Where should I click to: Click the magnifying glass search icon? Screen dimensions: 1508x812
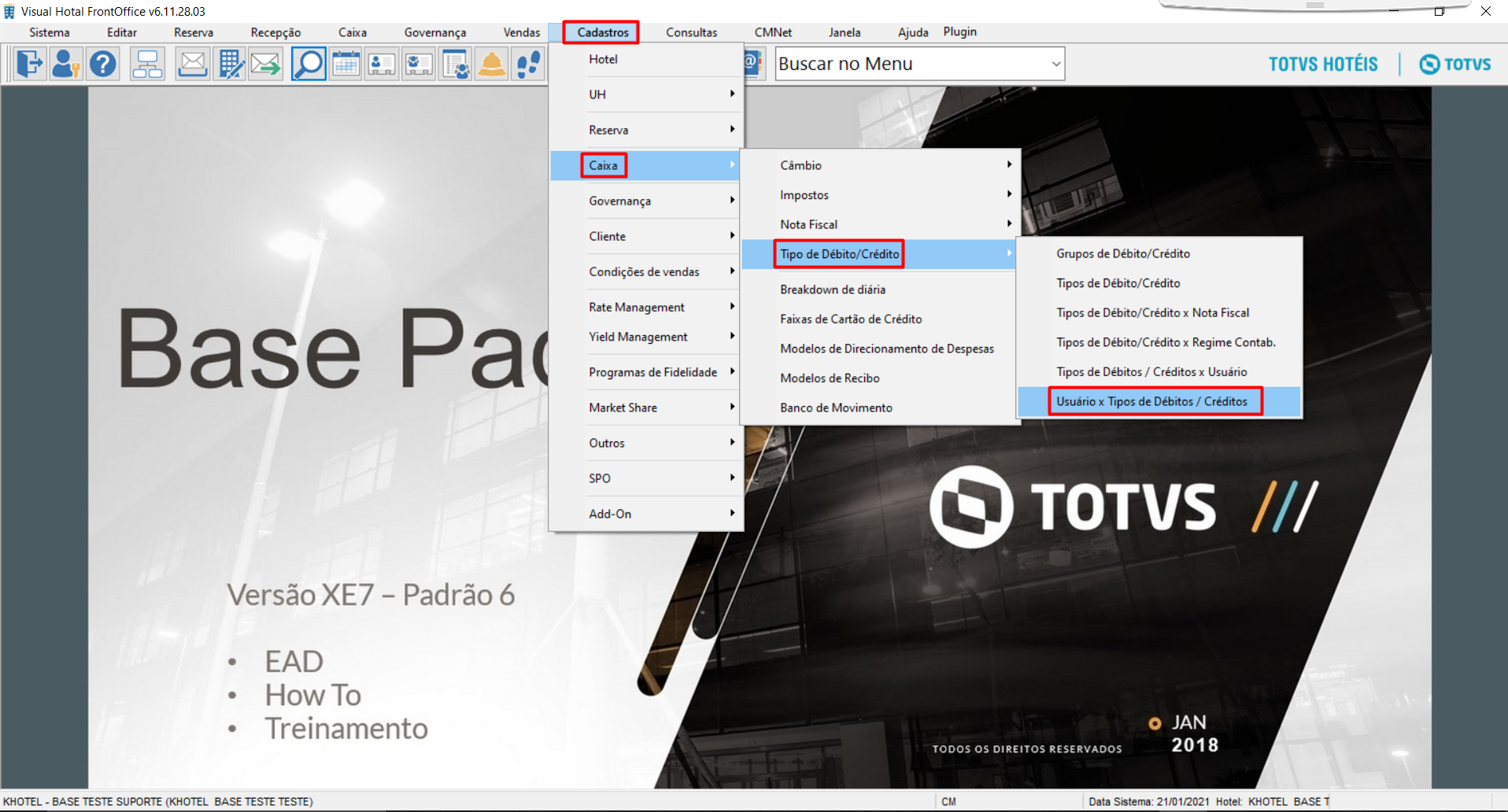[309, 64]
